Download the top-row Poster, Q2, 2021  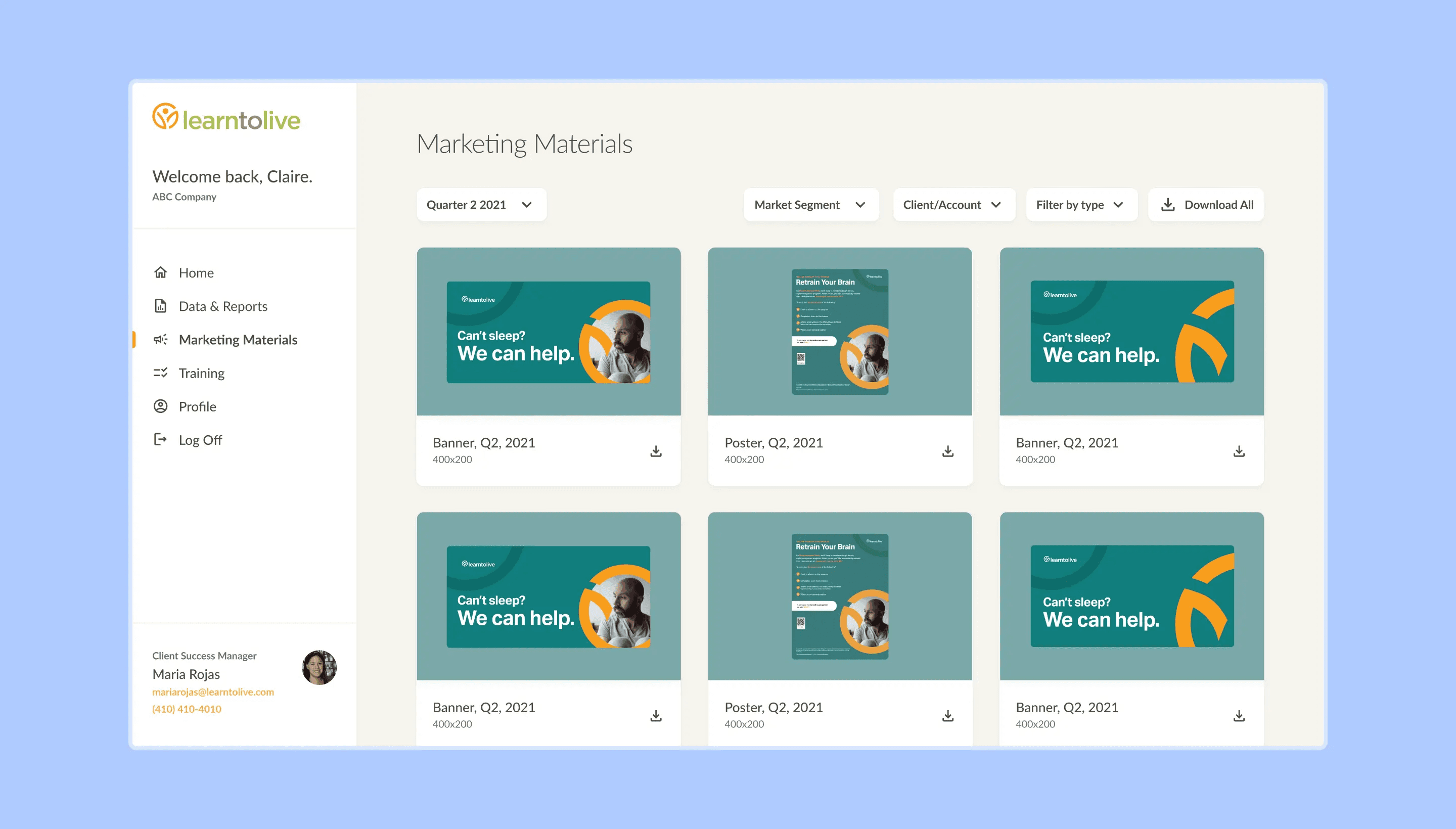[947, 451]
